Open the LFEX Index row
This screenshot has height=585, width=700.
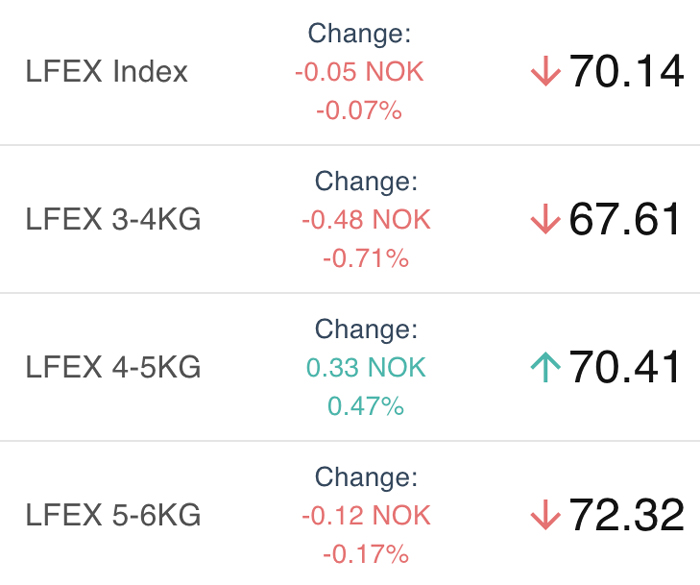(x=350, y=71)
